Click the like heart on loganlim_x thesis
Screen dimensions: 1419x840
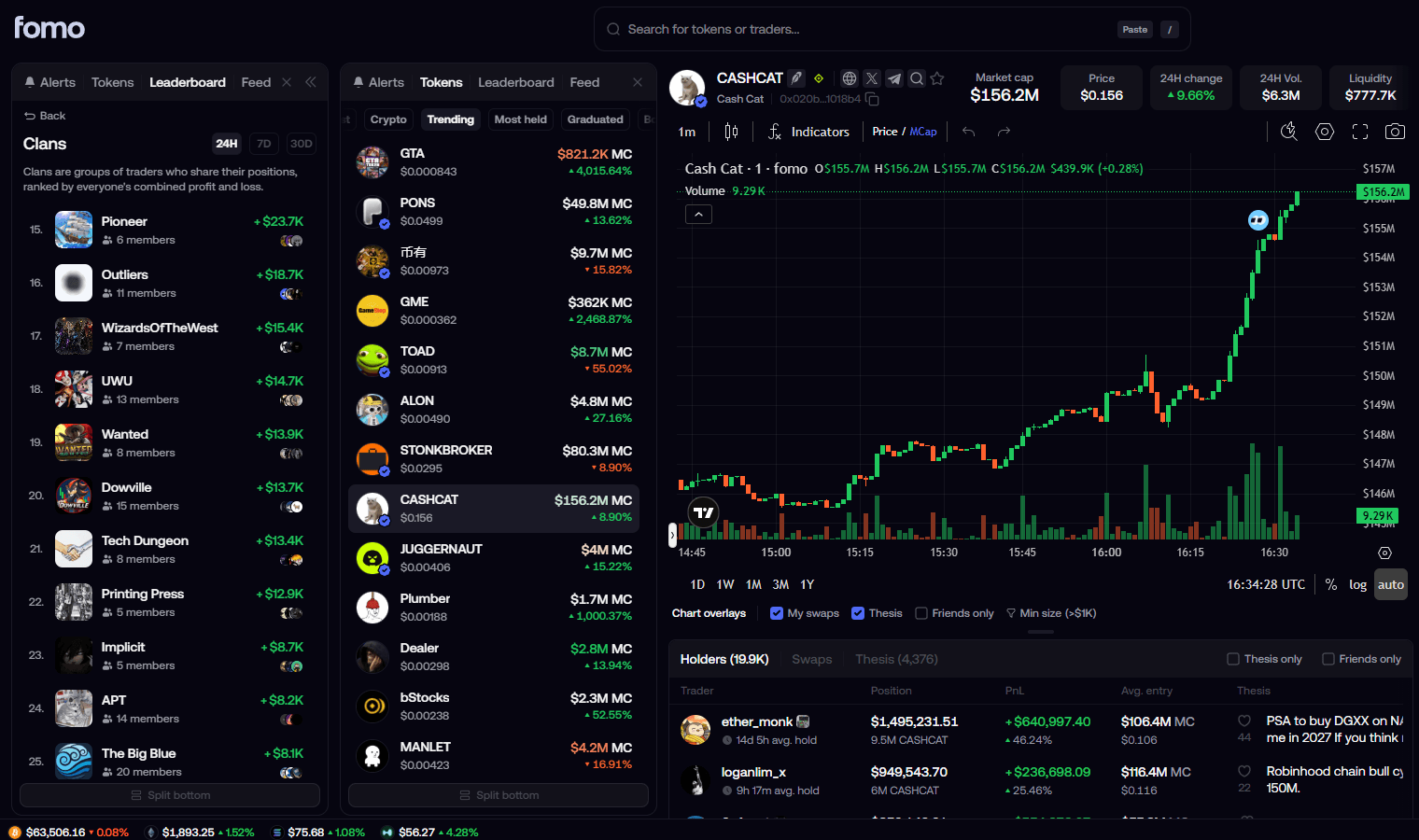(x=1244, y=771)
